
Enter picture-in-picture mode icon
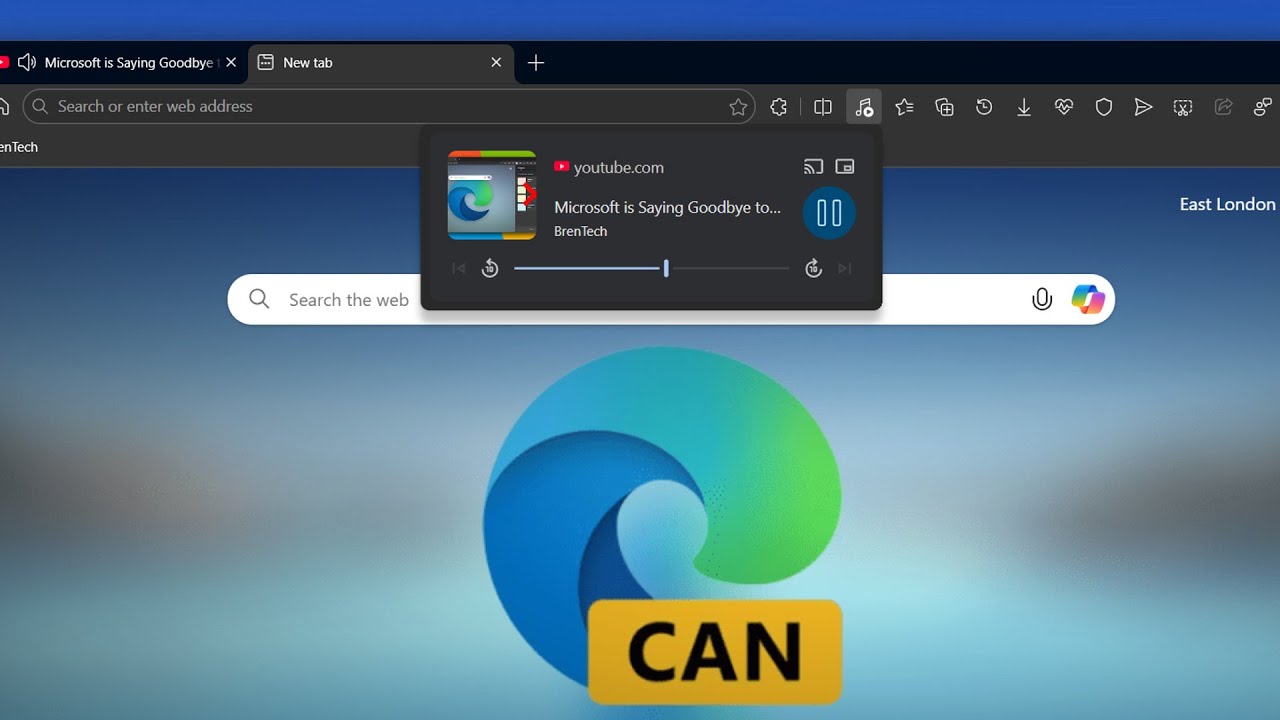point(845,167)
